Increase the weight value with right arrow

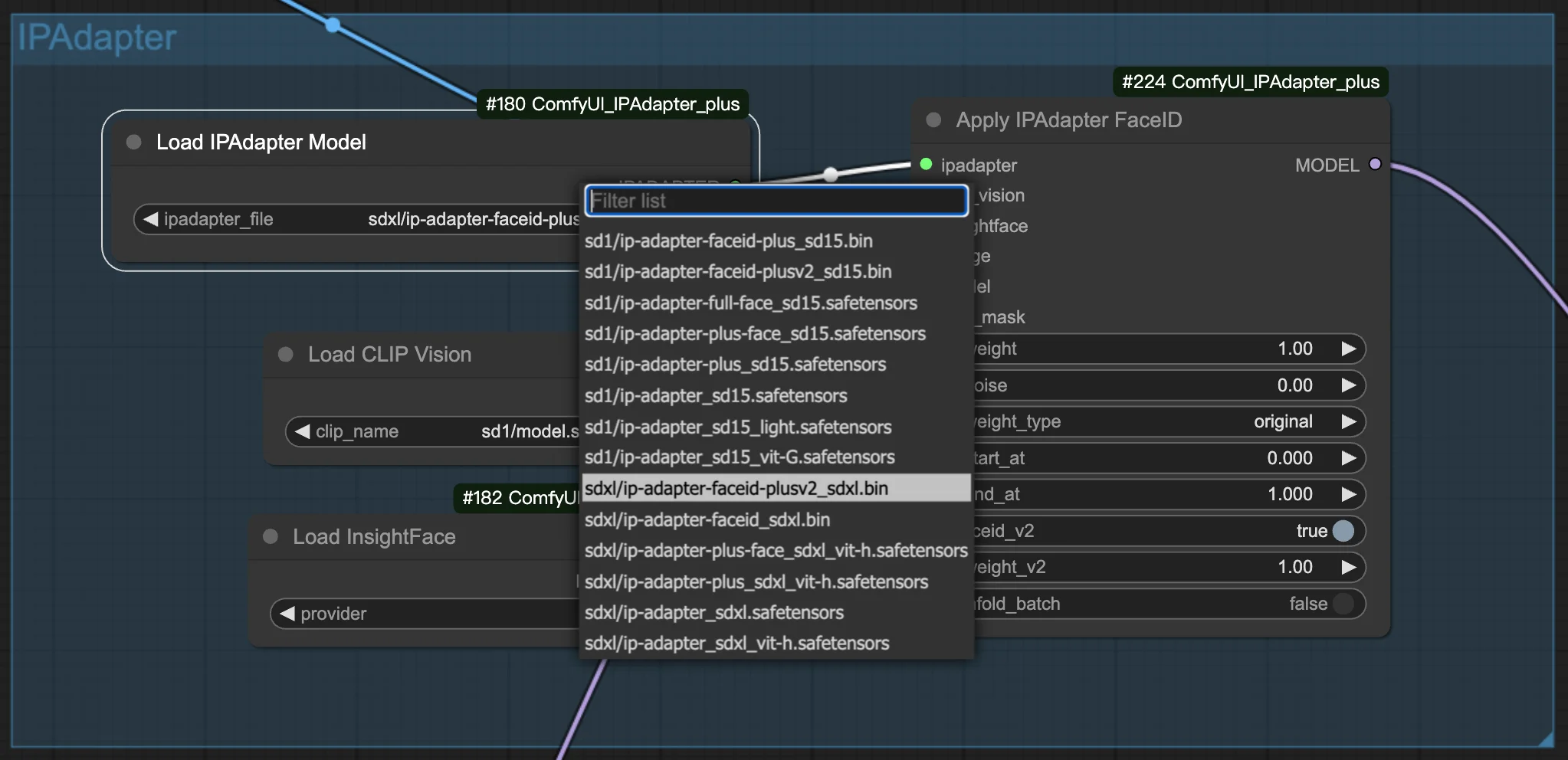(1349, 349)
